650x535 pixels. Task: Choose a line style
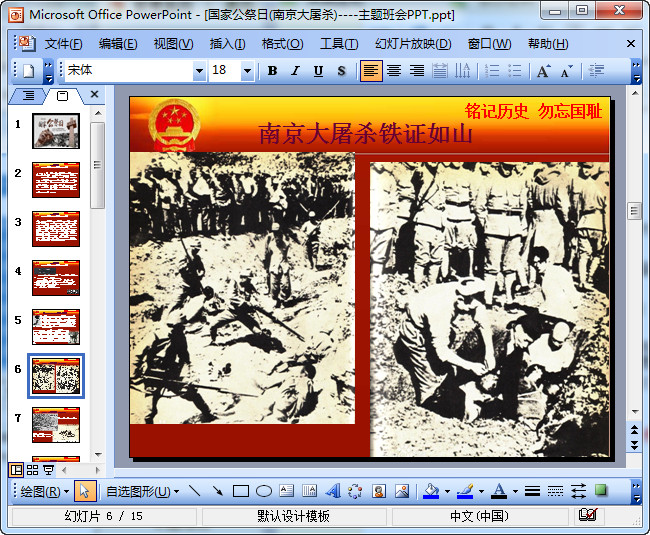point(532,491)
